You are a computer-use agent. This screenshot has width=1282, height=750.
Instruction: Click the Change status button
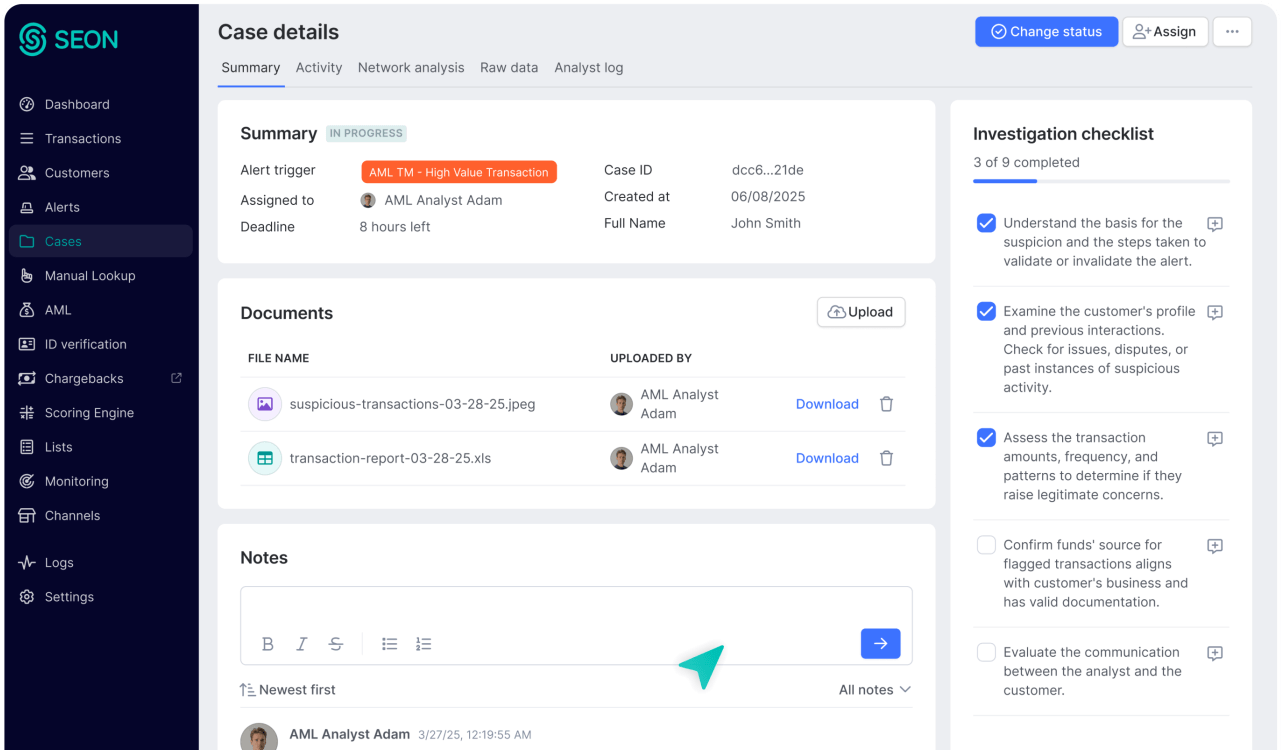click(x=1045, y=32)
